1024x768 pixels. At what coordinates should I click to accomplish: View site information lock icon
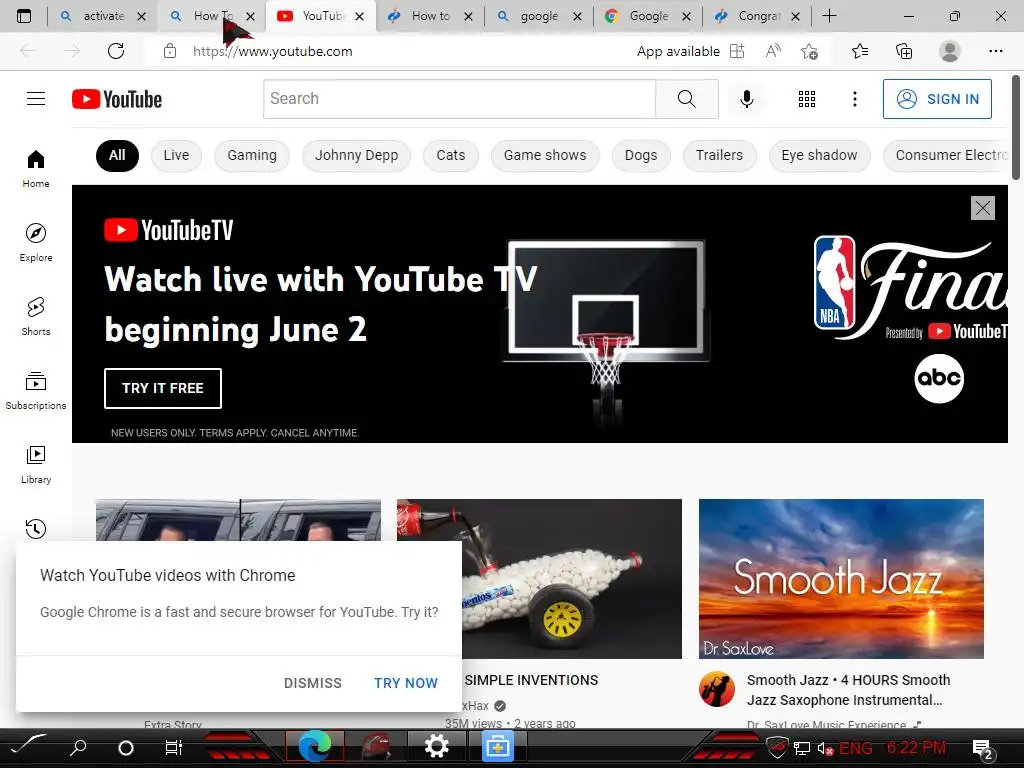click(170, 51)
